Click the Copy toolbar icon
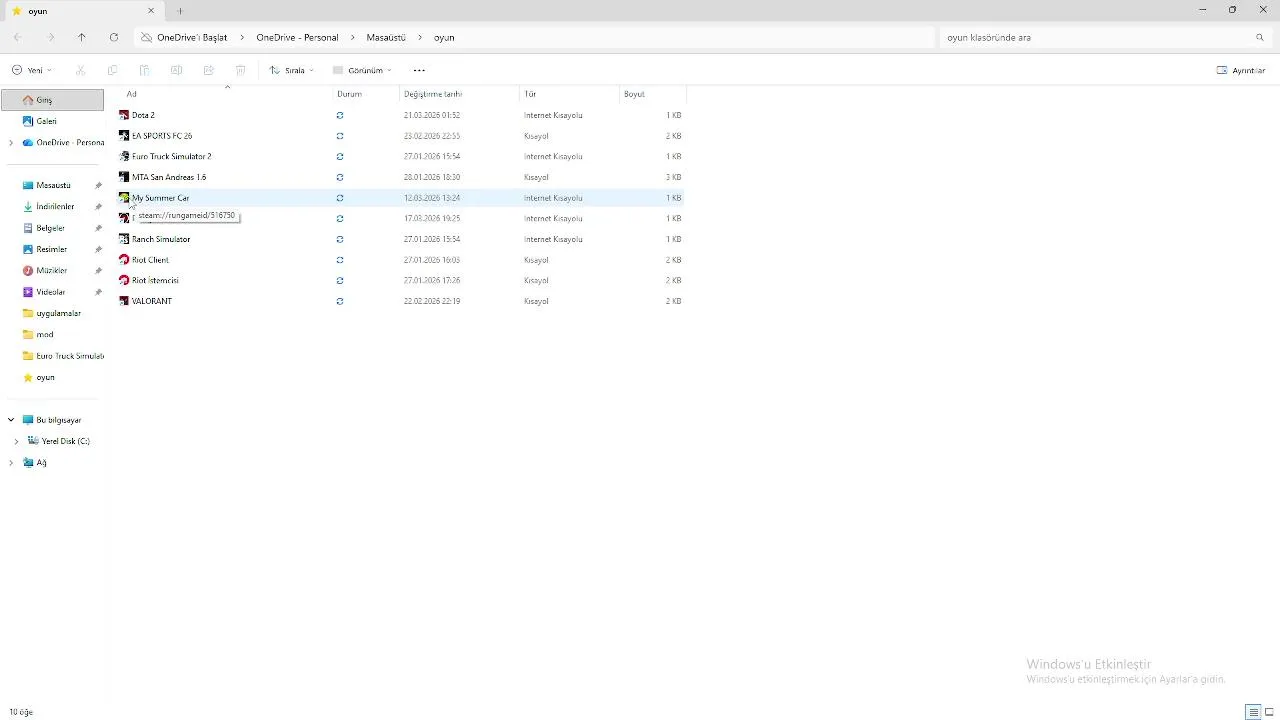Image resolution: width=1280 pixels, height=720 pixels. coord(112,70)
